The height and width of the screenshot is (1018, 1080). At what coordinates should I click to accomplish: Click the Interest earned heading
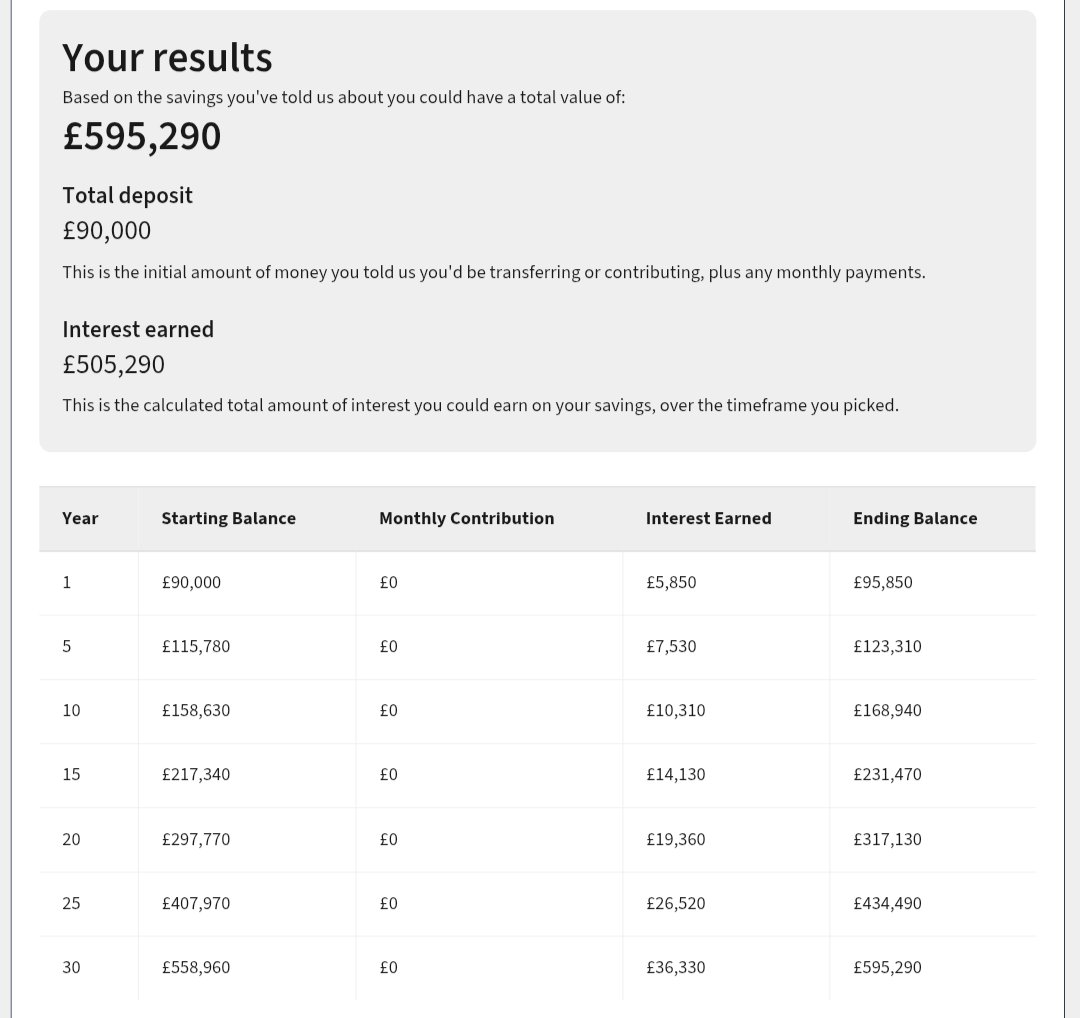click(x=138, y=329)
